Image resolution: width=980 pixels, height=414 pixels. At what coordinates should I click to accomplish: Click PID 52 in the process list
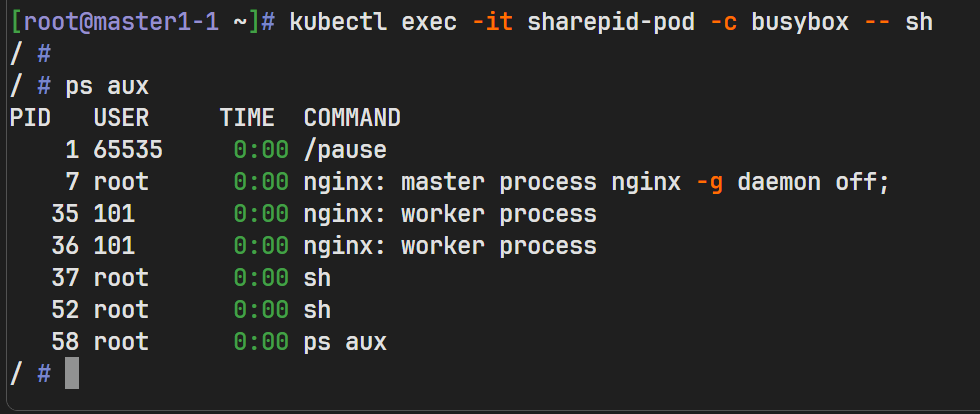click(x=64, y=310)
